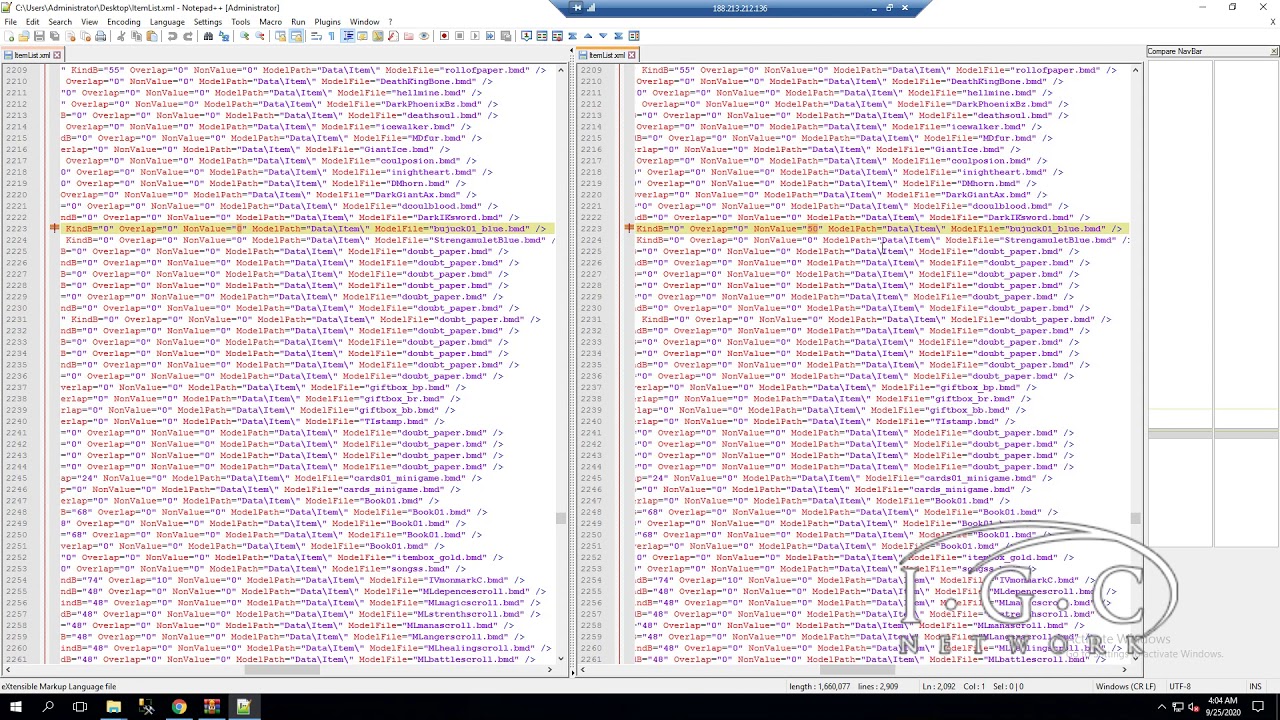
Task: Click line number 2240 in right pane
Action: coord(591,422)
